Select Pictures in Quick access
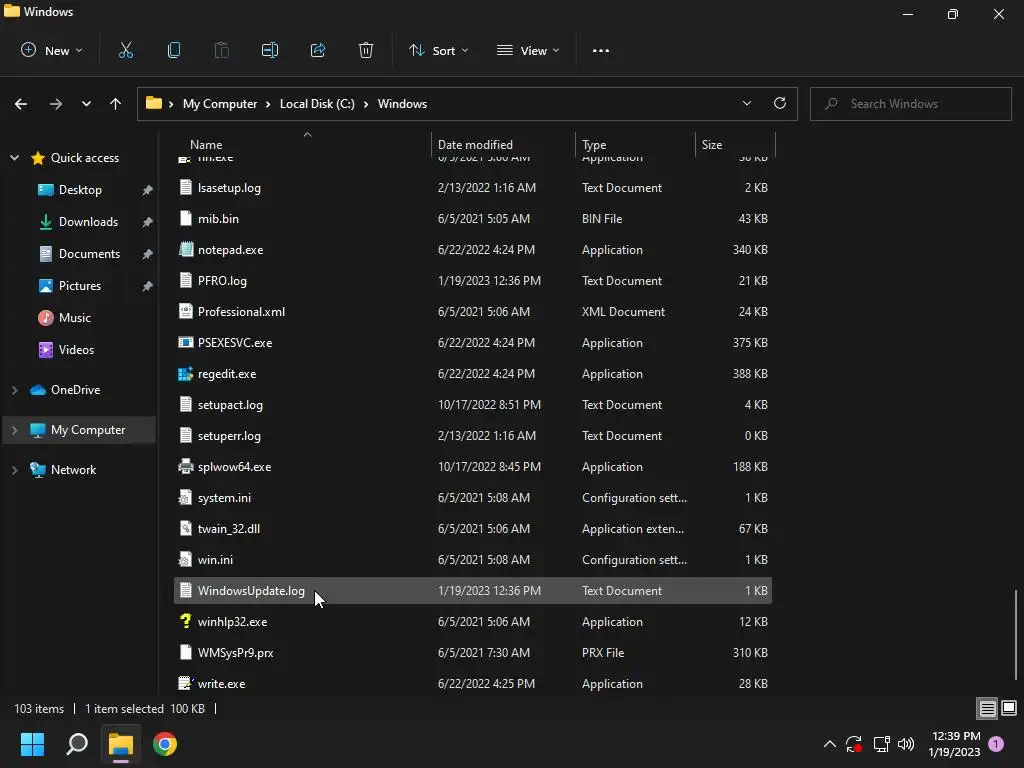Screen dimensions: 1024x768 (x=80, y=285)
